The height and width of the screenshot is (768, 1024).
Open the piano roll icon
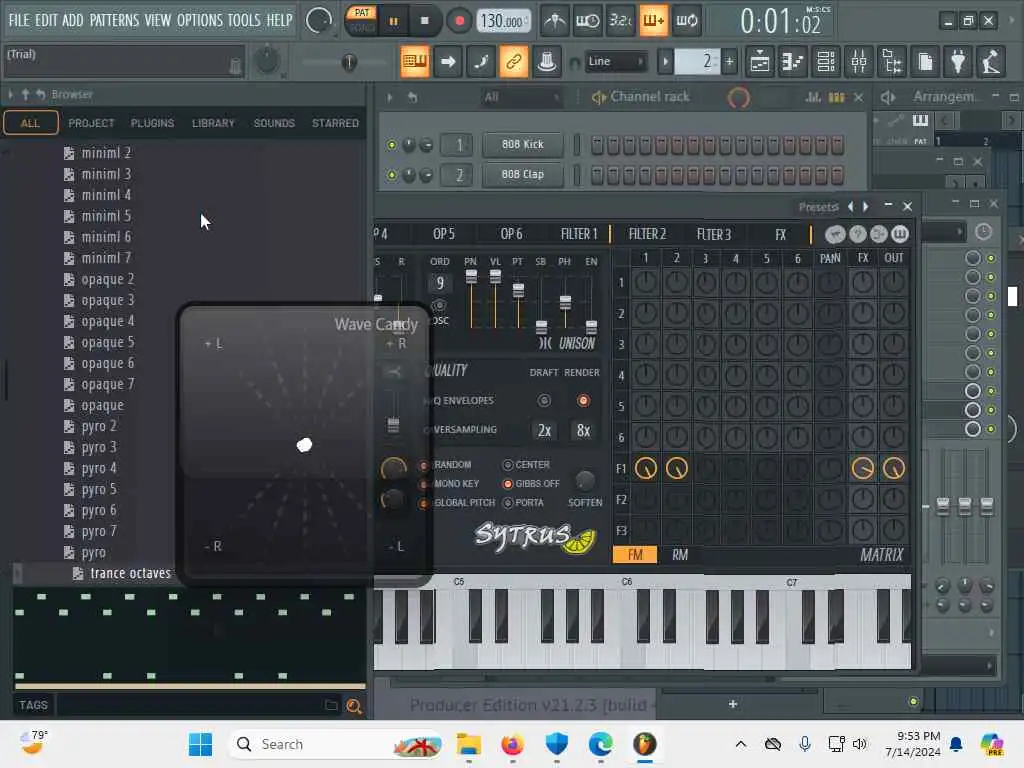[793, 62]
